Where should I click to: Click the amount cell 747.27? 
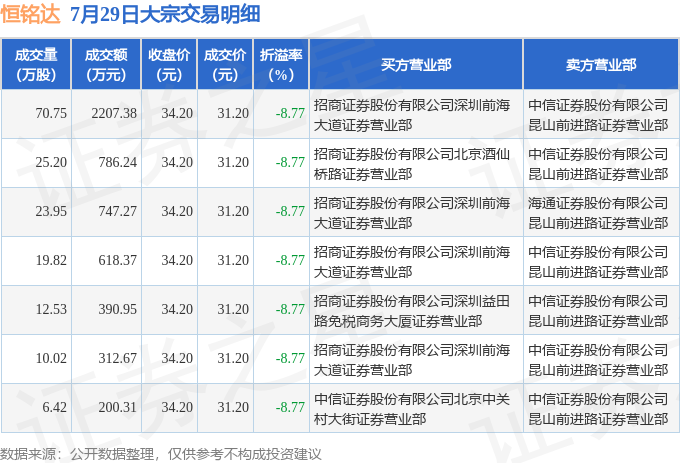pos(118,212)
